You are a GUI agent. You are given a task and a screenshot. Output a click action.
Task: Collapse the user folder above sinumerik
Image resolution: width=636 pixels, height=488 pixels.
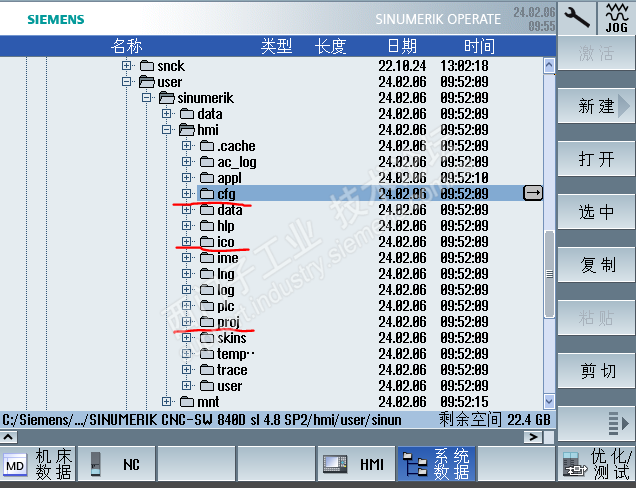pos(127,82)
